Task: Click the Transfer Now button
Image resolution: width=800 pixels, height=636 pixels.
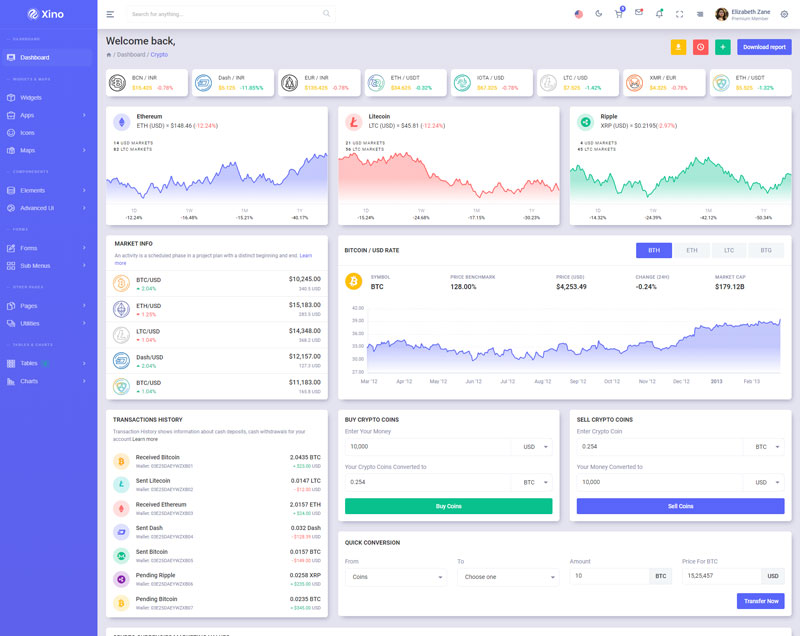Action: [760, 601]
